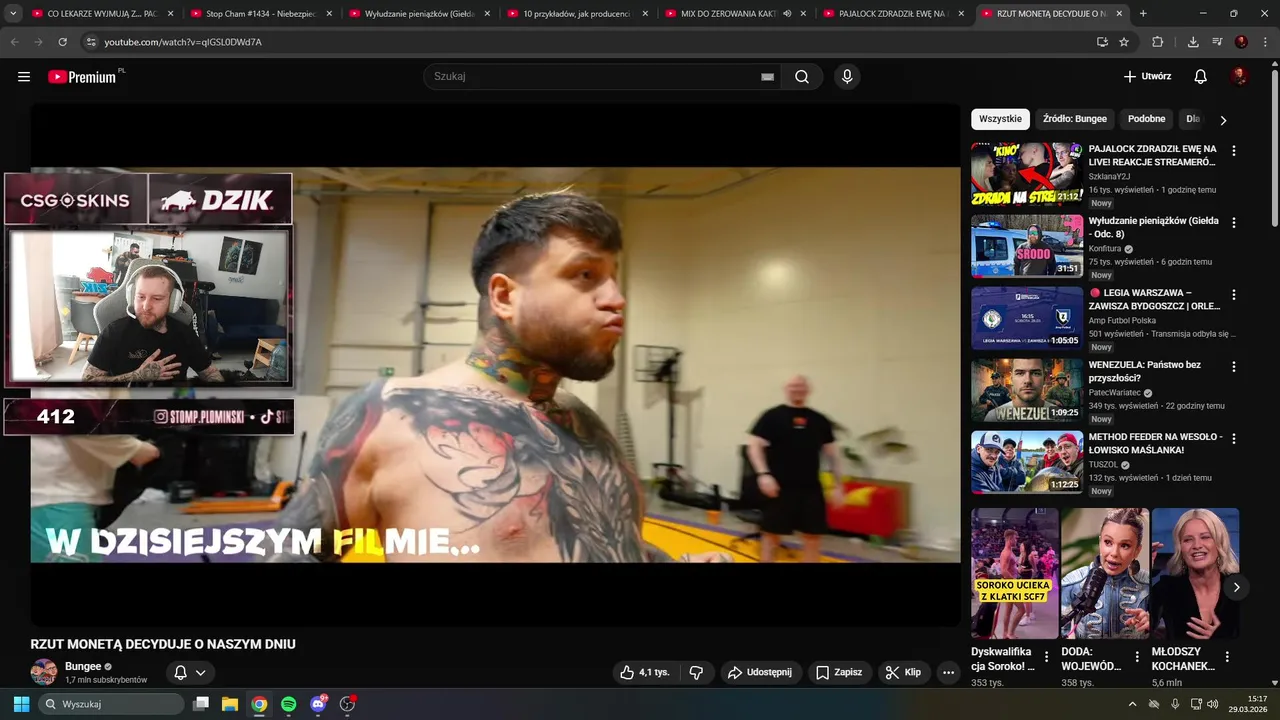
Task: Open Chrome three-dot menu
Action: pyautogui.click(x=1265, y=42)
